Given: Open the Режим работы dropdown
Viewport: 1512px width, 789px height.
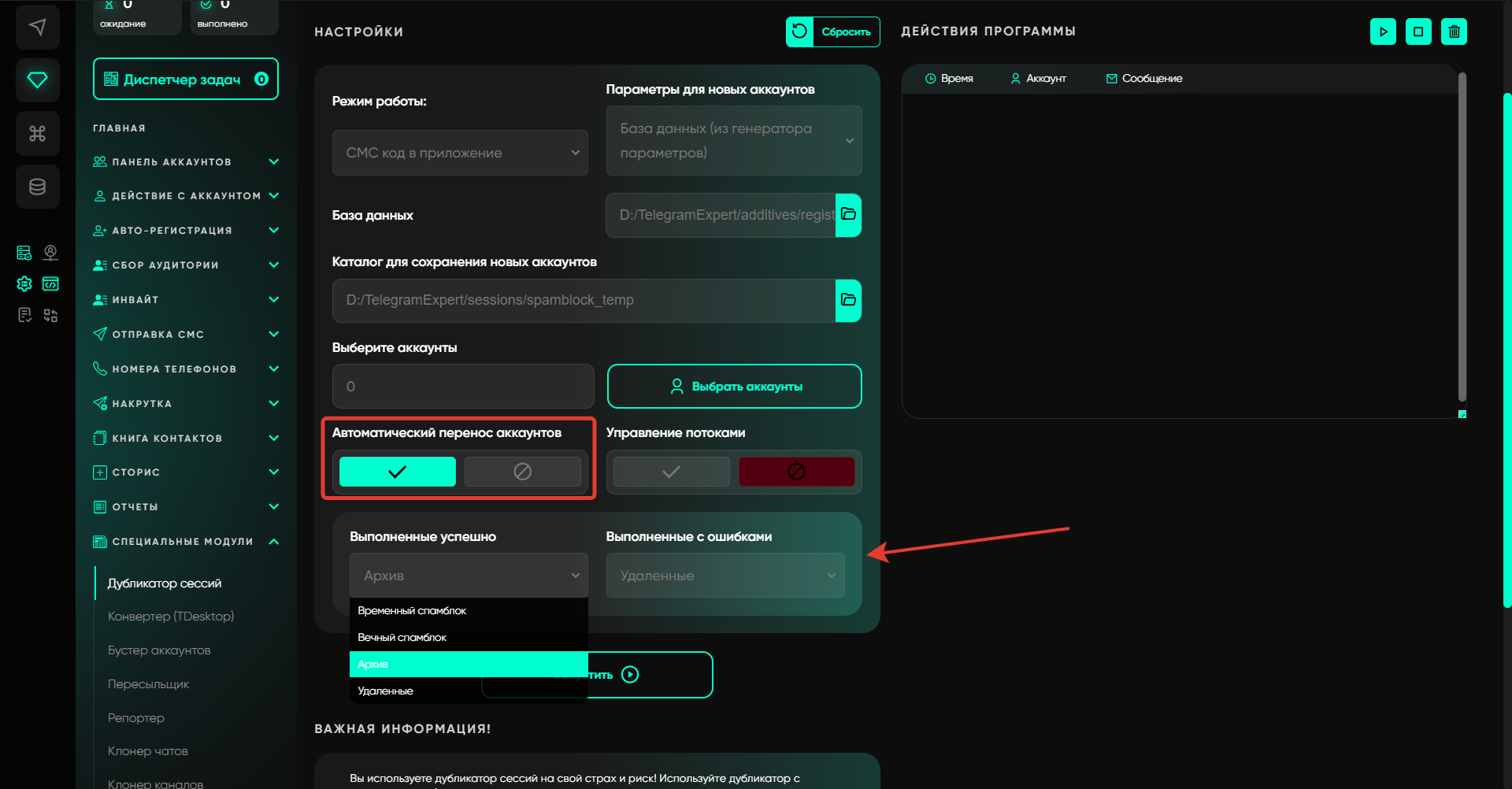Looking at the screenshot, I should [x=460, y=153].
